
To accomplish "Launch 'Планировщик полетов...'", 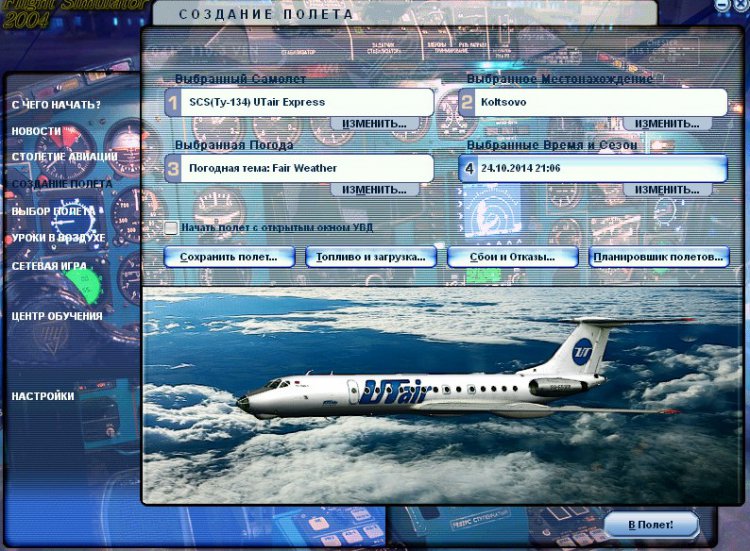I will pos(657,257).
